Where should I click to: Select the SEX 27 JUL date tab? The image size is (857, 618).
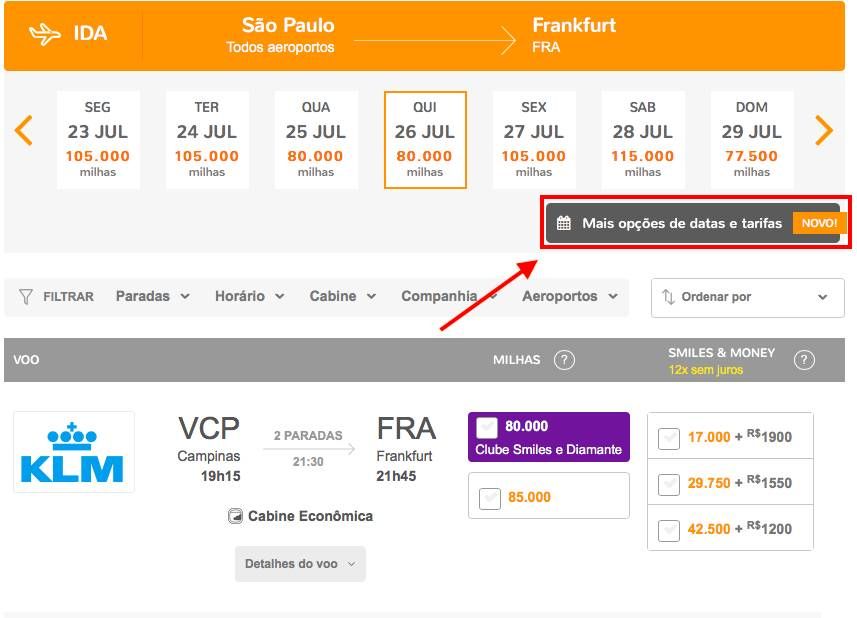[534, 140]
